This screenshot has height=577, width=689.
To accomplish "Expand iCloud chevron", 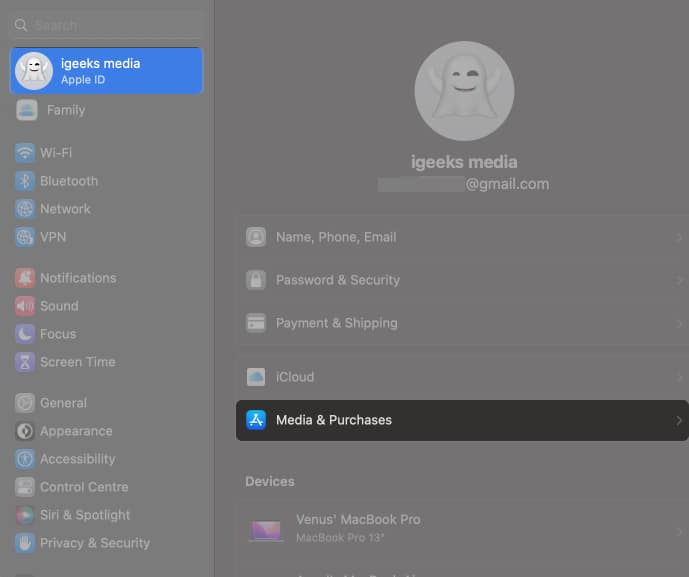I will coord(679,377).
